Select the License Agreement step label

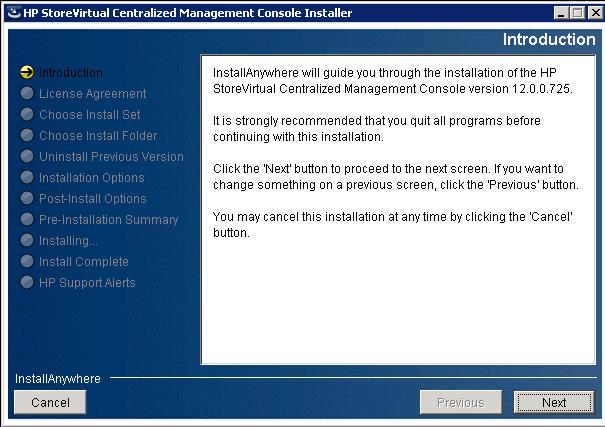93,94
